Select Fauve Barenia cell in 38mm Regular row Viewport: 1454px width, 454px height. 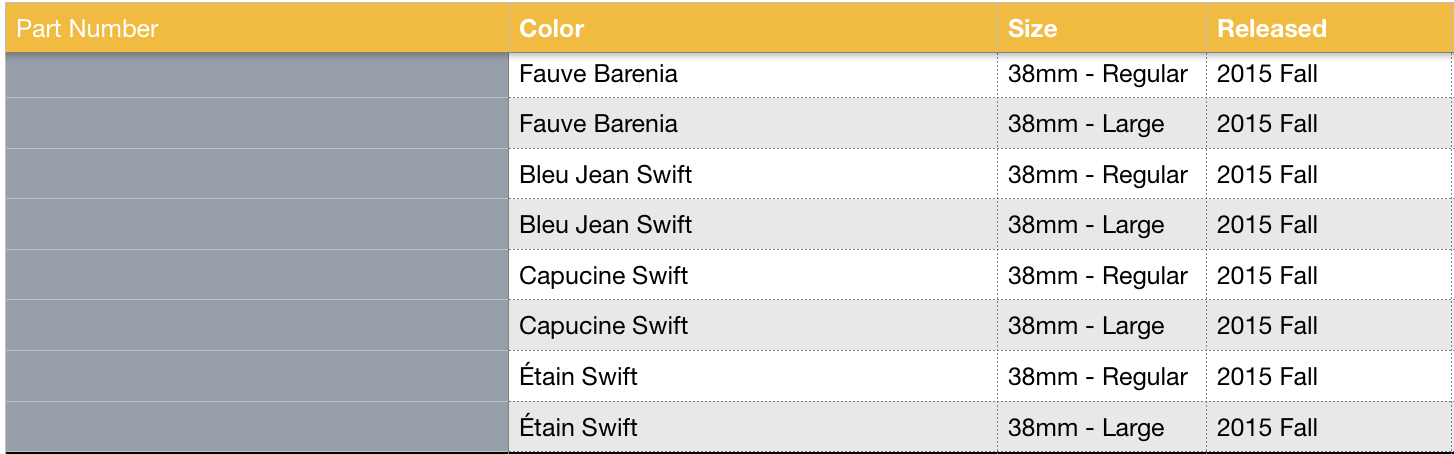[753, 74]
